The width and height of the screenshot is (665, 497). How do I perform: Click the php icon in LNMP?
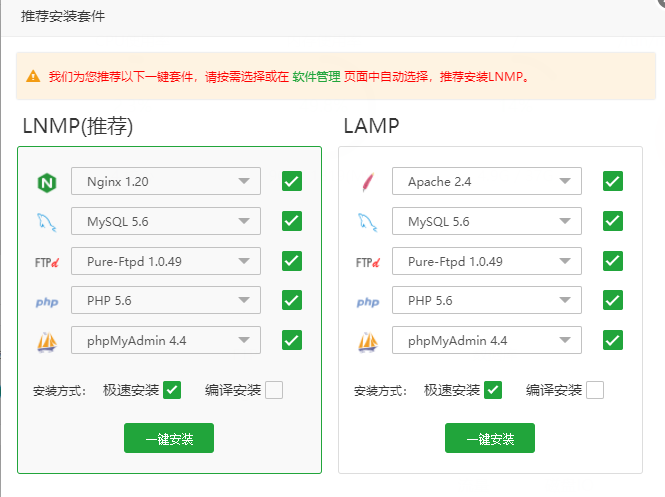click(x=47, y=302)
